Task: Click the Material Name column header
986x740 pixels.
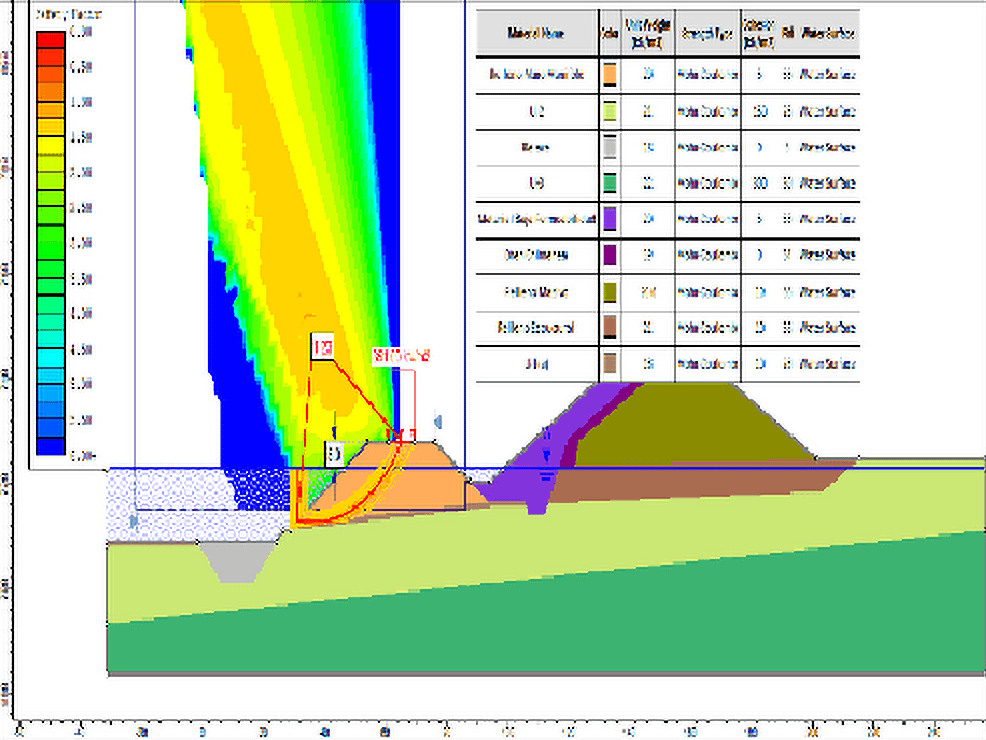Action: tap(537, 33)
